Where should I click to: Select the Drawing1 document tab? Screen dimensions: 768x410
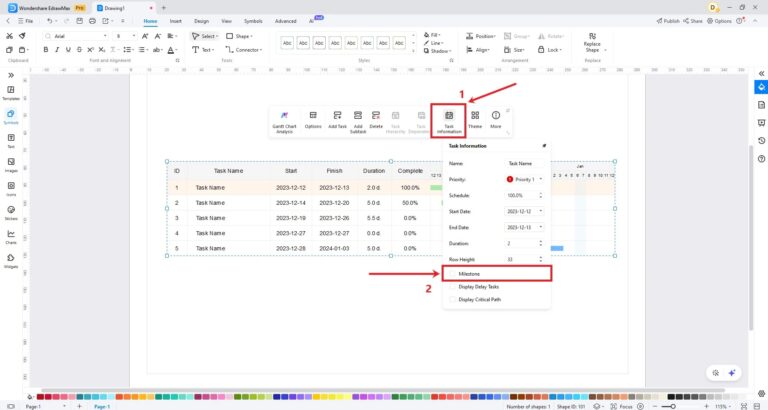point(124,8)
